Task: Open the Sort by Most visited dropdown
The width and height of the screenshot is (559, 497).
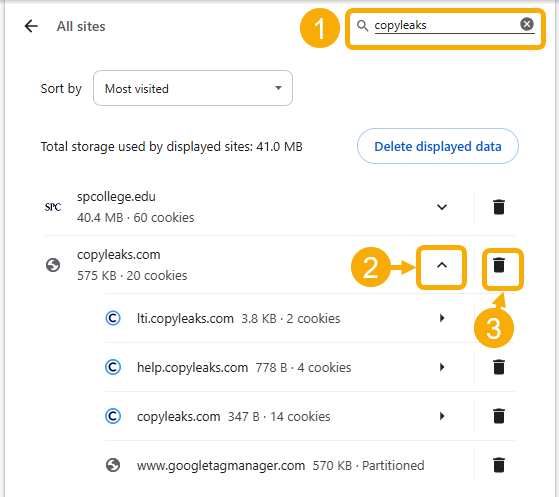Action: pyautogui.click(x=193, y=88)
